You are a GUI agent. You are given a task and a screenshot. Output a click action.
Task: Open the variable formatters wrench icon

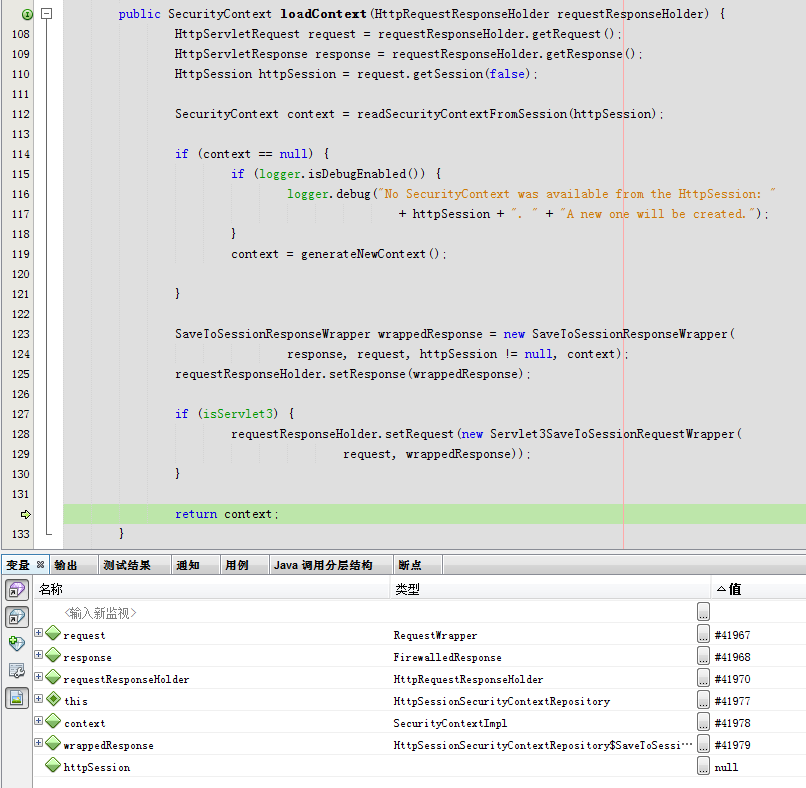16,670
